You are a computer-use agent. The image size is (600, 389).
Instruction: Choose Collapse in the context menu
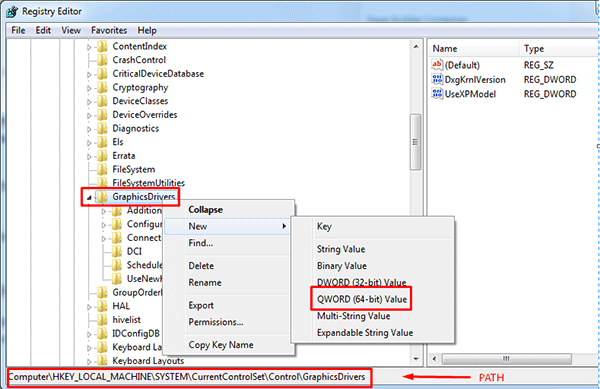[228, 210]
